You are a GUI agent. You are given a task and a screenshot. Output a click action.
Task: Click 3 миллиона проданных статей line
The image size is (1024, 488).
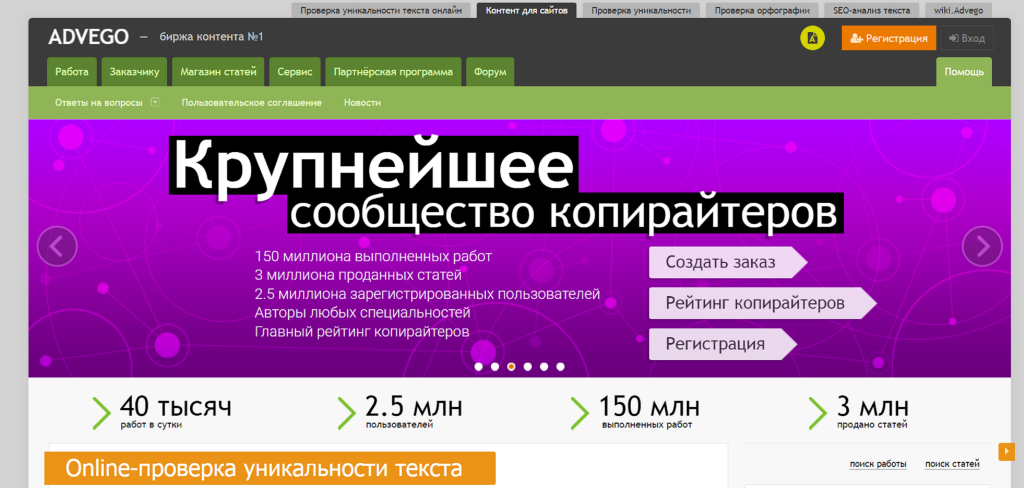[x=358, y=275]
